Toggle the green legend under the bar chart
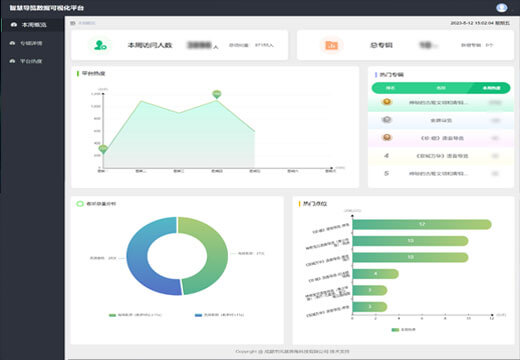This screenshot has width=520, height=360. (x=403, y=330)
